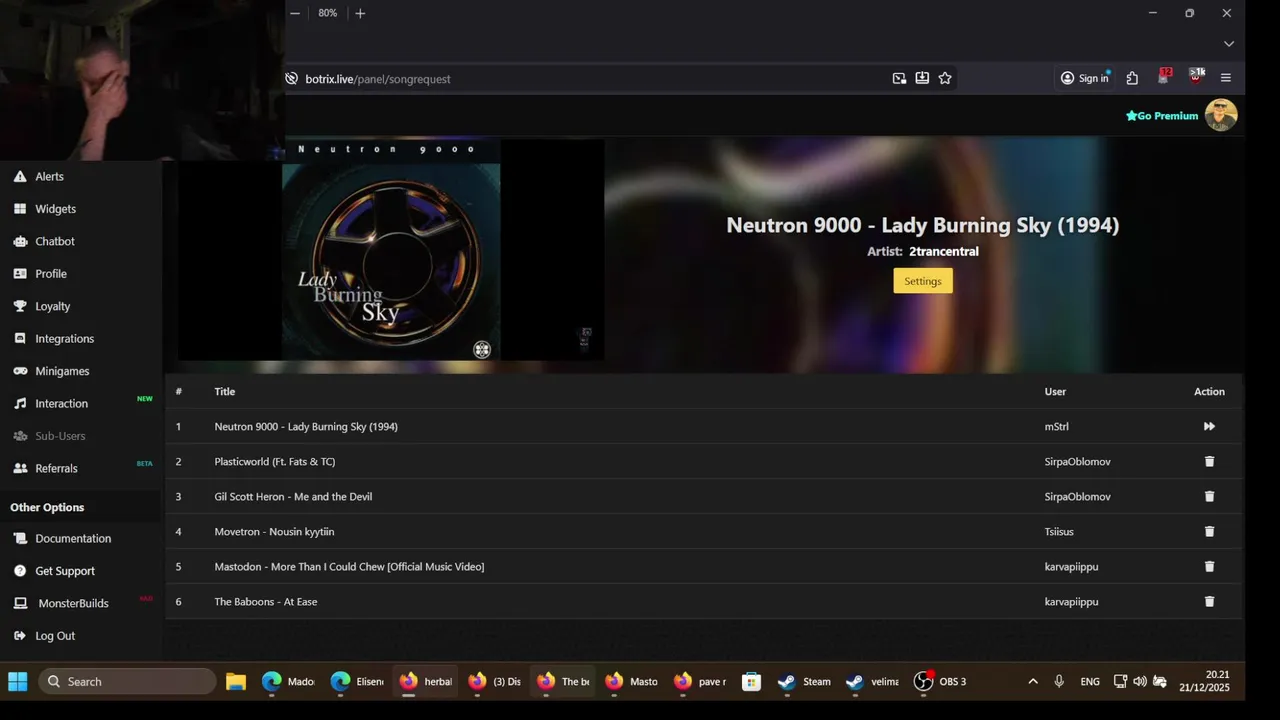Open the Firefox hamburger menu

(1226, 78)
